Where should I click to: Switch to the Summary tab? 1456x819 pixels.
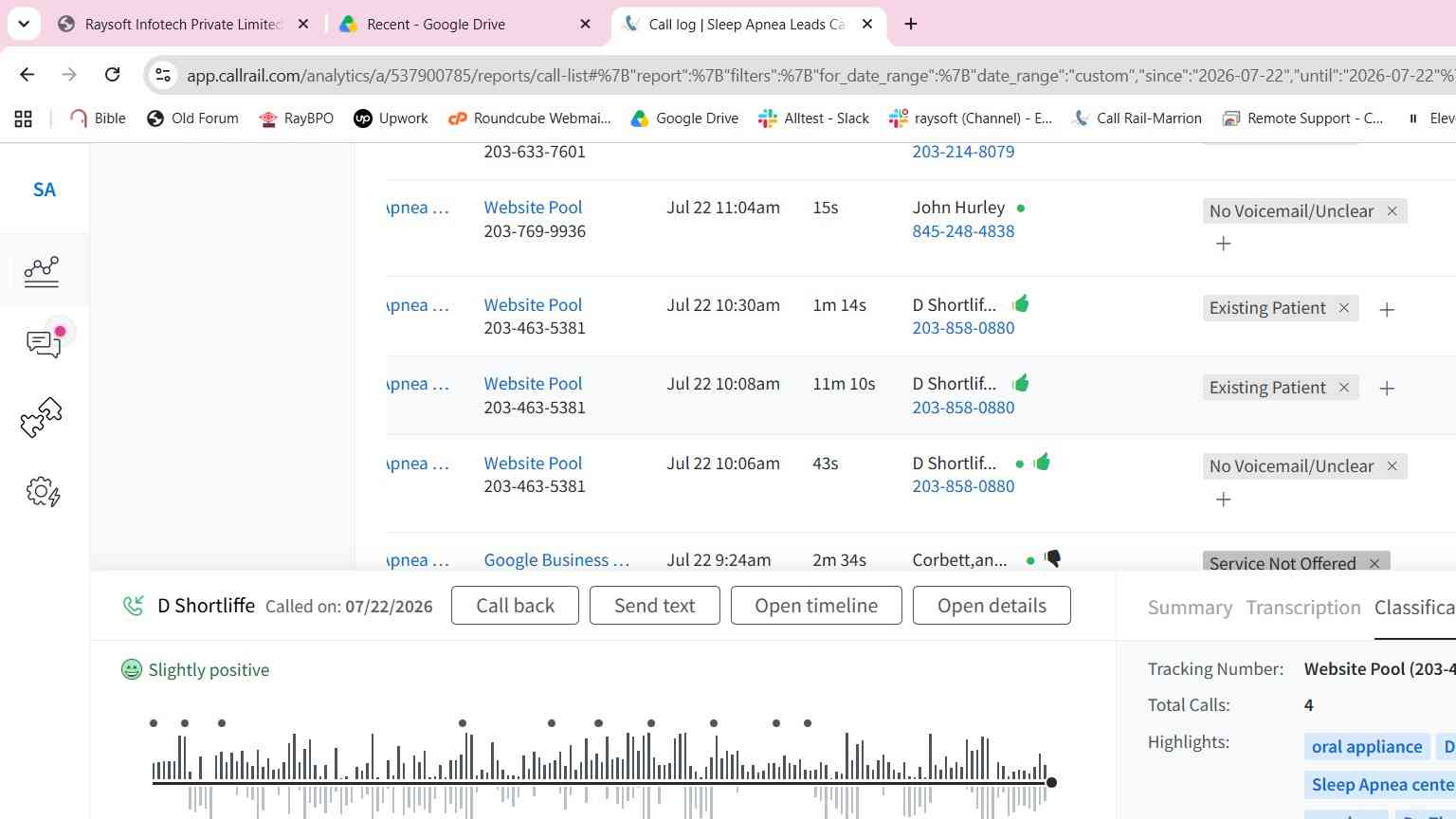(1190, 608)
